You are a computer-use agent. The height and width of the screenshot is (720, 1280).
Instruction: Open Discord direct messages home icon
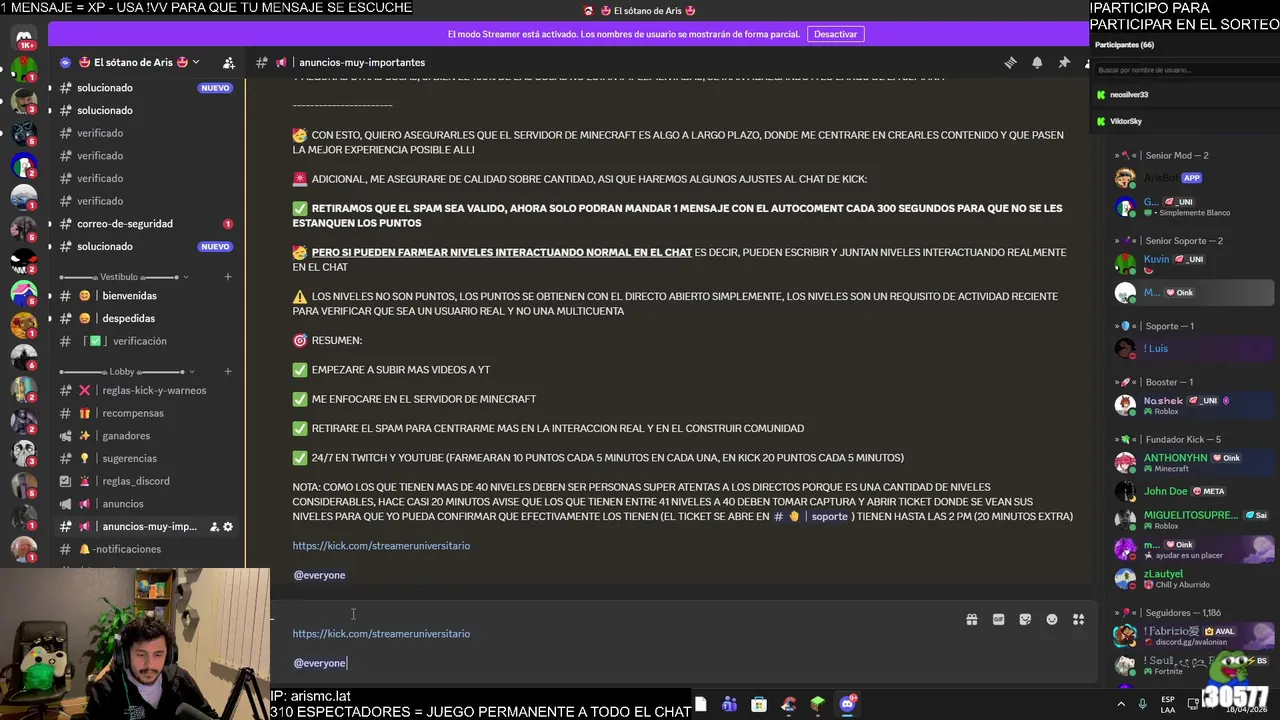24,36
